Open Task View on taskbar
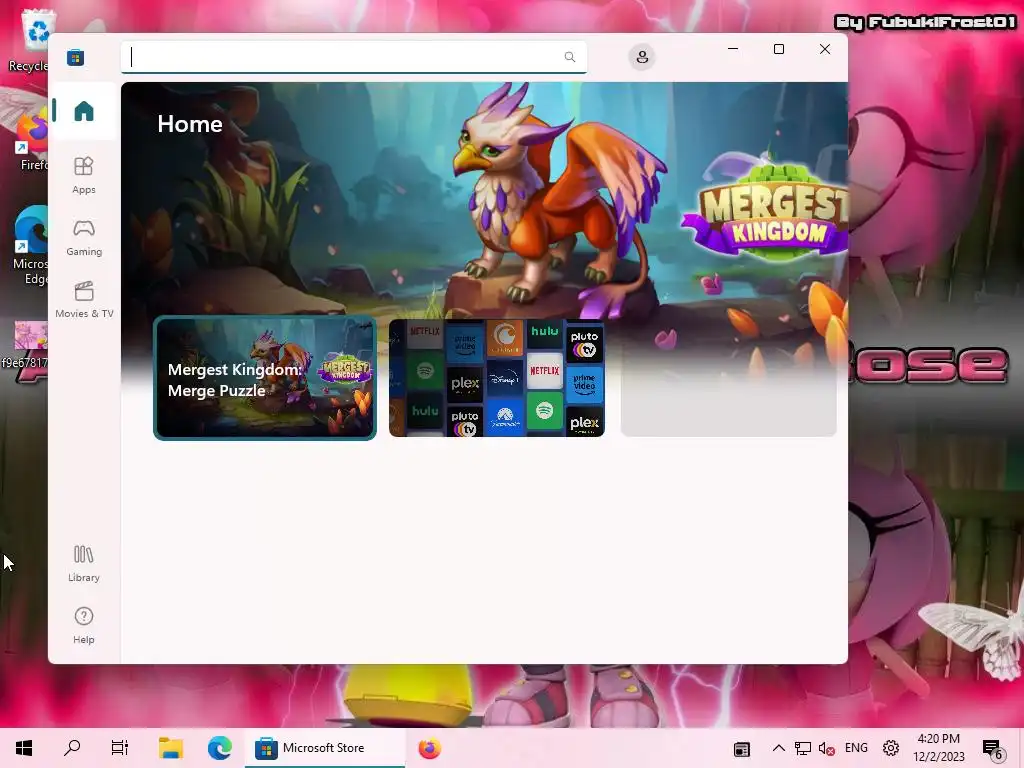Screen dimensions: 1024x768 click(x=120, y=748)
